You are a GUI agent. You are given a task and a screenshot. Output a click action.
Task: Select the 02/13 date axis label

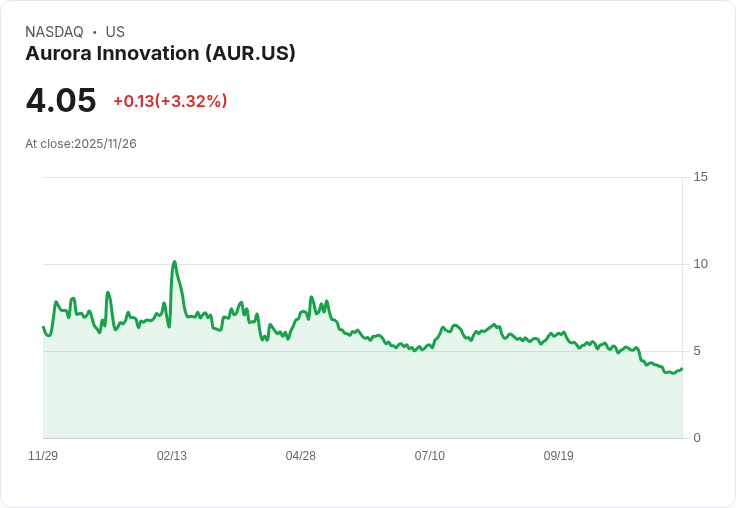coord(172,456)
